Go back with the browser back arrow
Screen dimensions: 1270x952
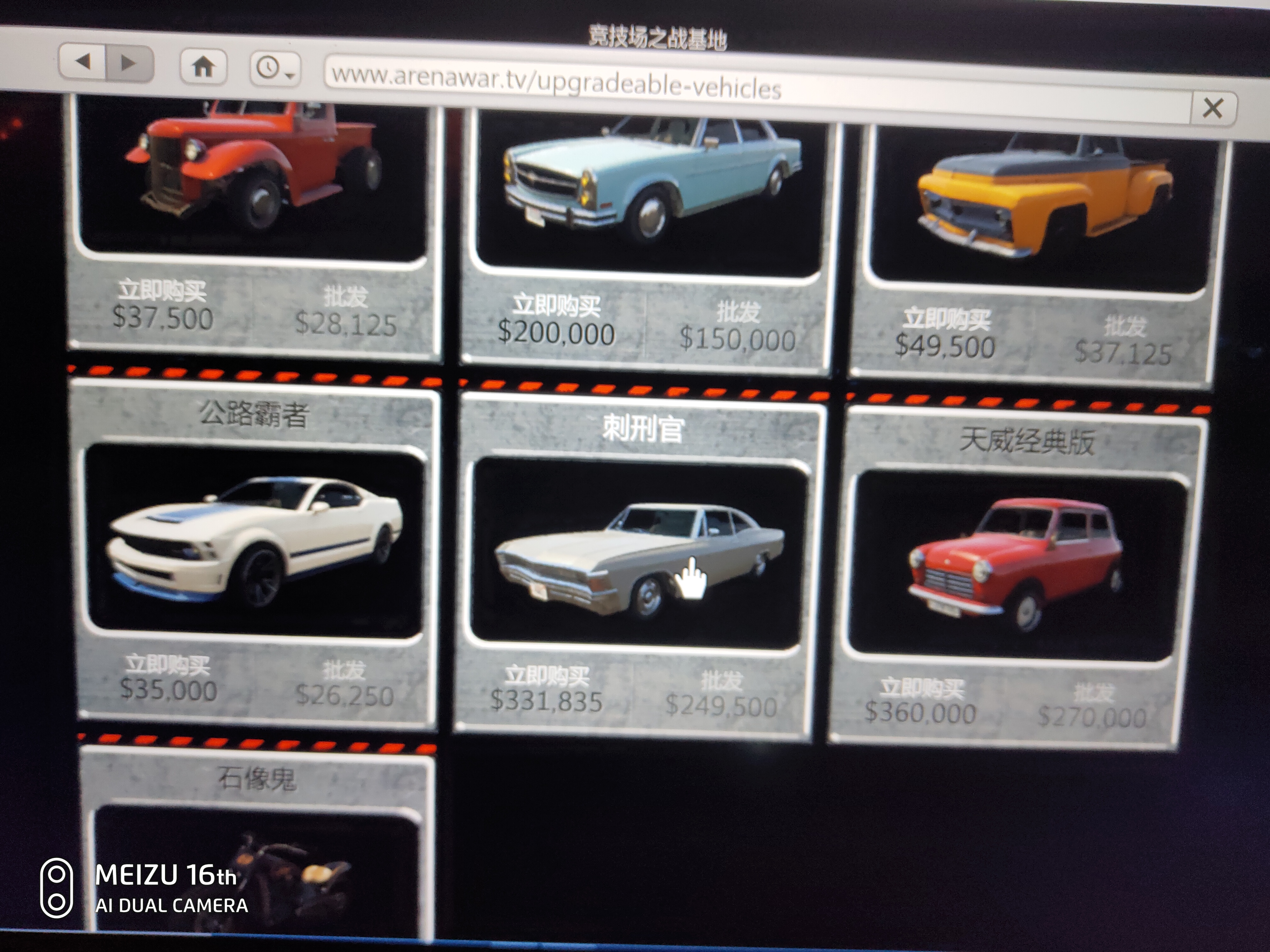[x=82, y=61]
